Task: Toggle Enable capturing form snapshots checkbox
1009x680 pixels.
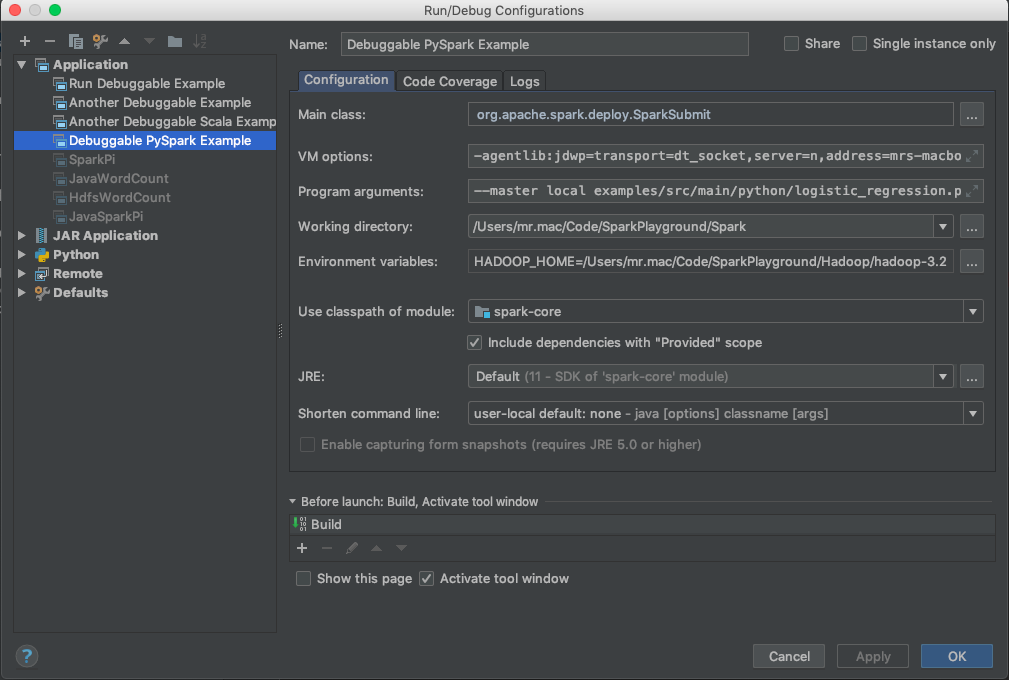Action: (x=308, y=445)
